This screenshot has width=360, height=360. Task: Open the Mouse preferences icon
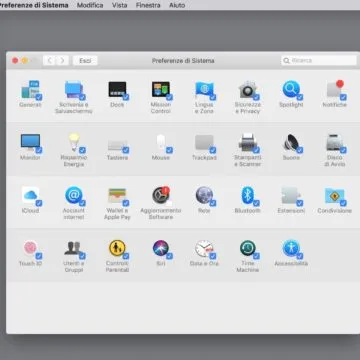[x=161, y=142]
